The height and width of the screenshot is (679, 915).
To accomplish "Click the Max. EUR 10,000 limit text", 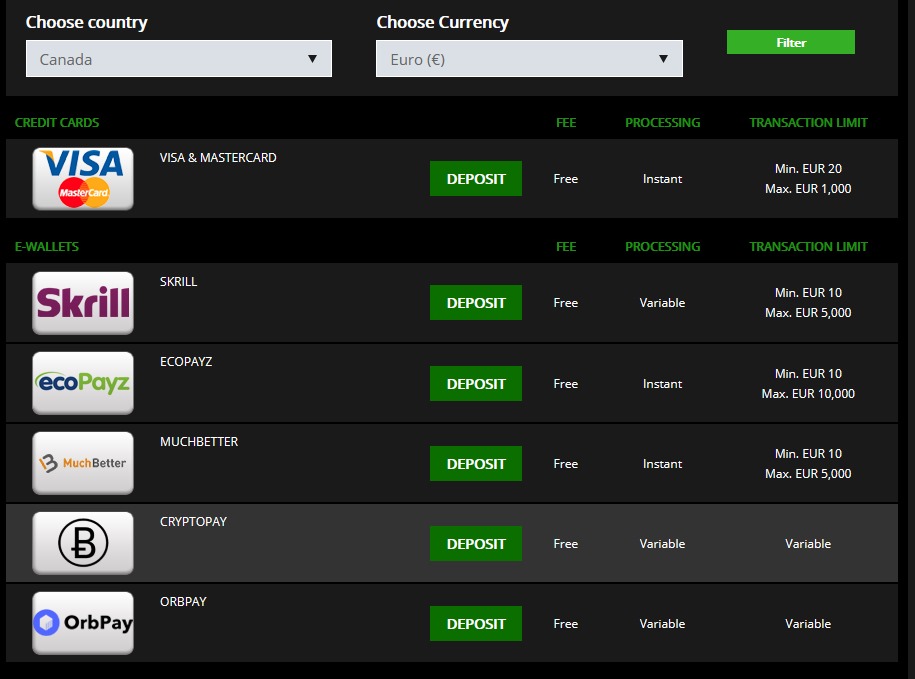I will pyautogui.click(x=808, y=394).
